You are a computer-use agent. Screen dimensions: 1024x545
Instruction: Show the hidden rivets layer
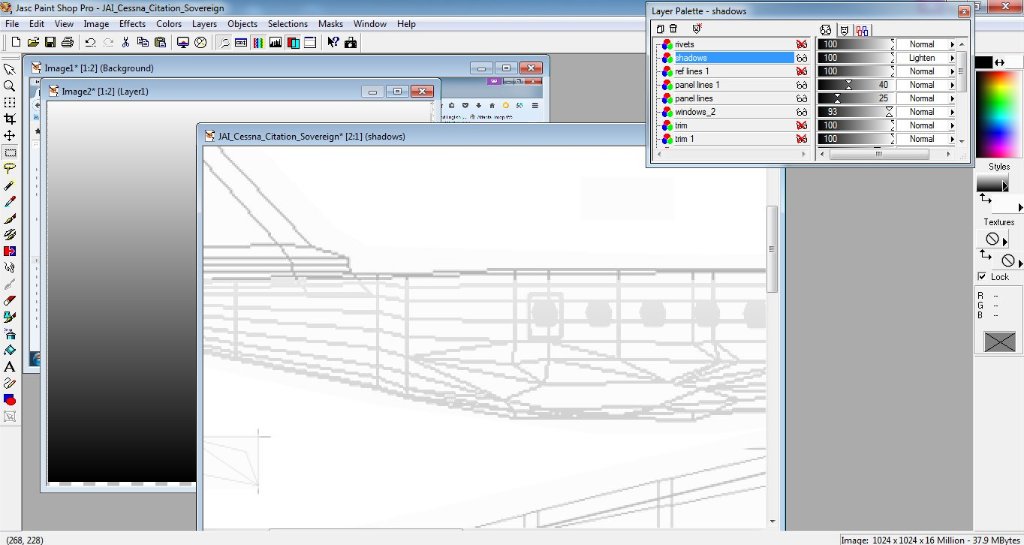click(x=801, y=45)
